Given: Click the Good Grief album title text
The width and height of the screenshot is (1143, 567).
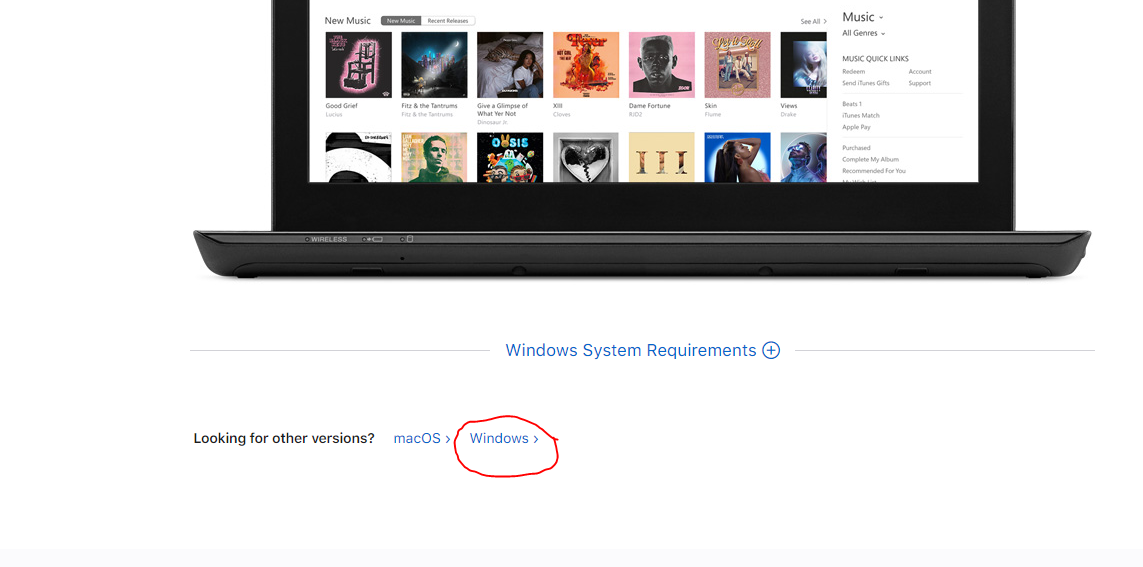Looking at the screenshot, I should click(x=342, y=106).
